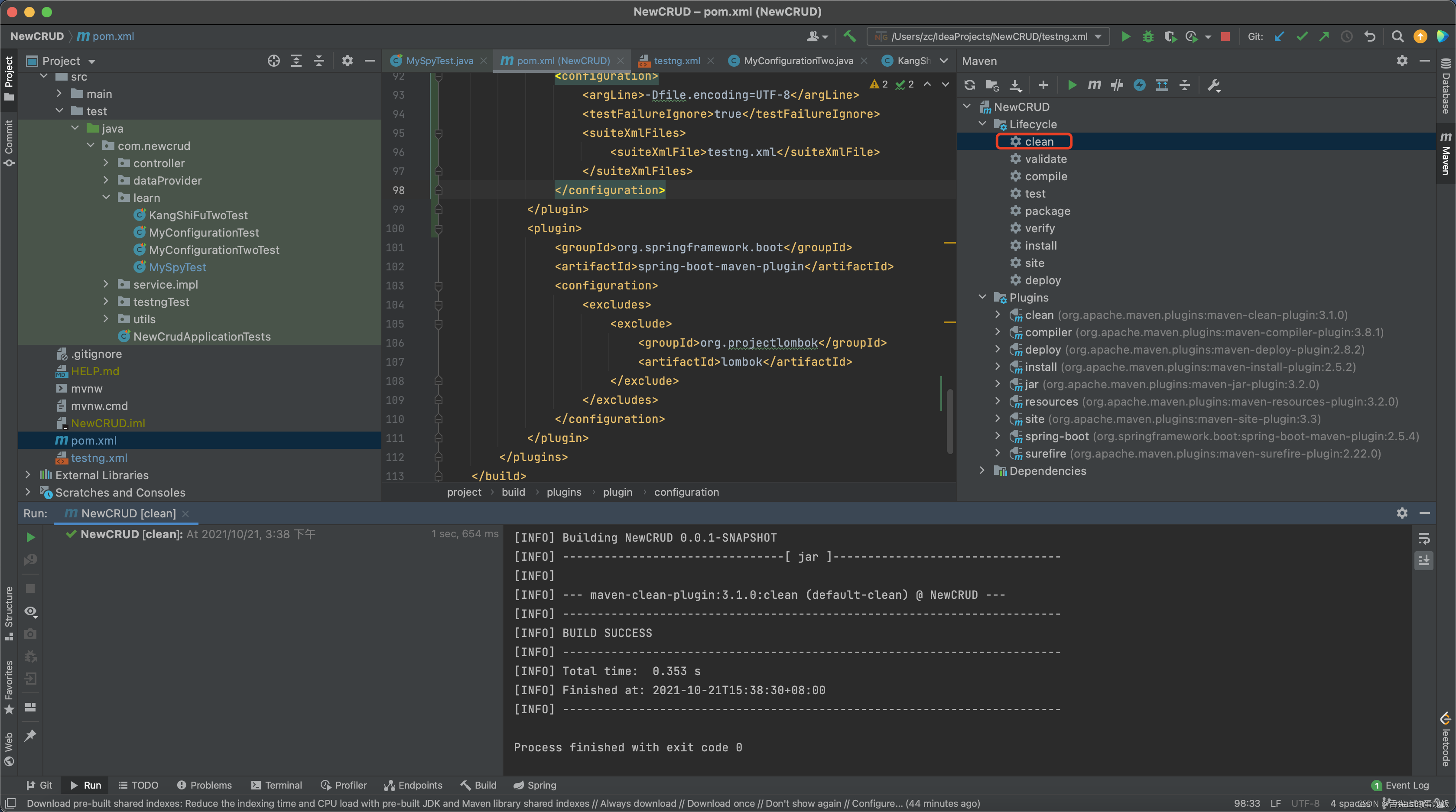Screen dimensions: 1456x812
Task: Toggle Offline Mode in Maven toolbar
Action: click(1117, 85)
